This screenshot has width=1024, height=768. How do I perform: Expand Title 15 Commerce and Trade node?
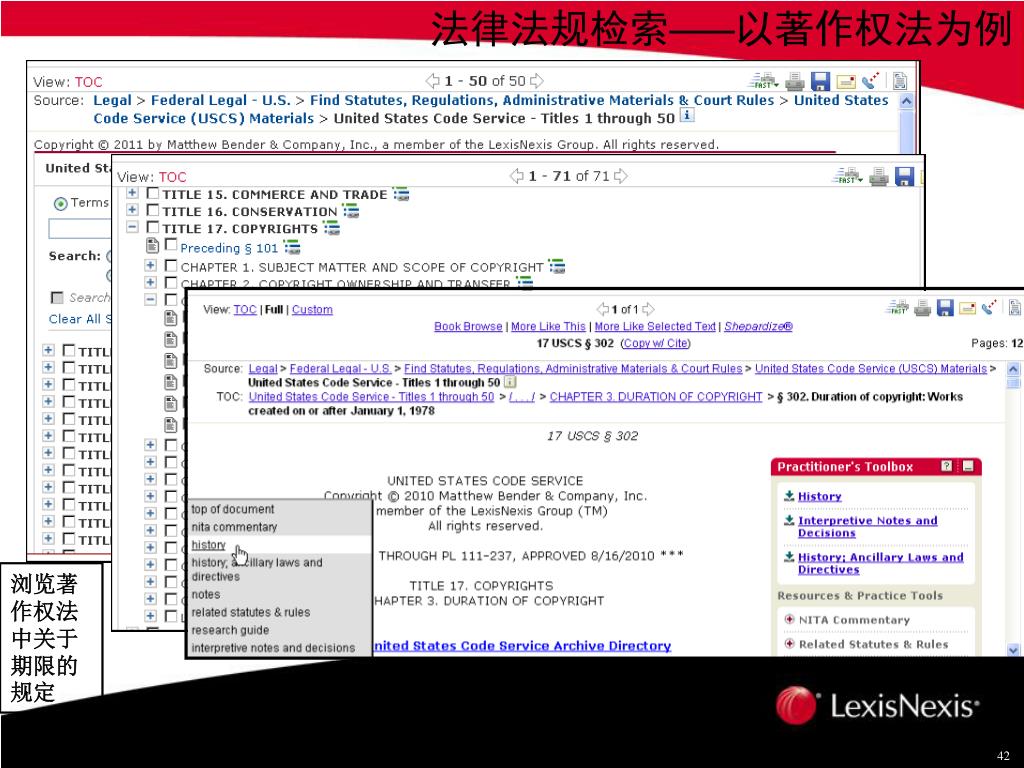[132, 193]
